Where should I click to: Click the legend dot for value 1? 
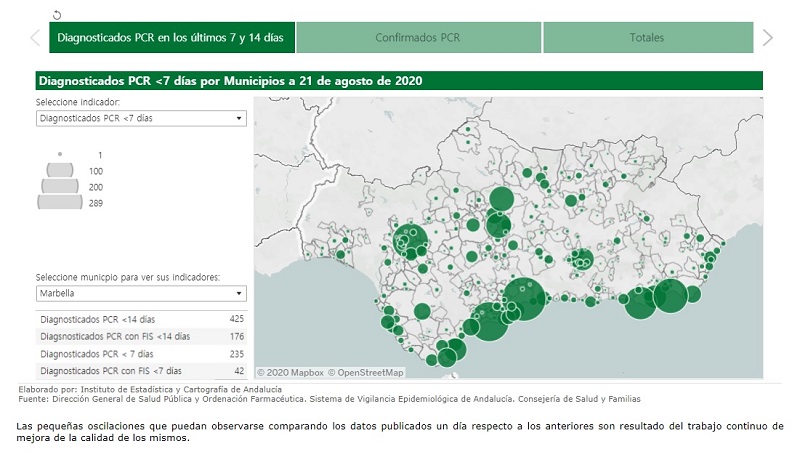coord(60,154)
